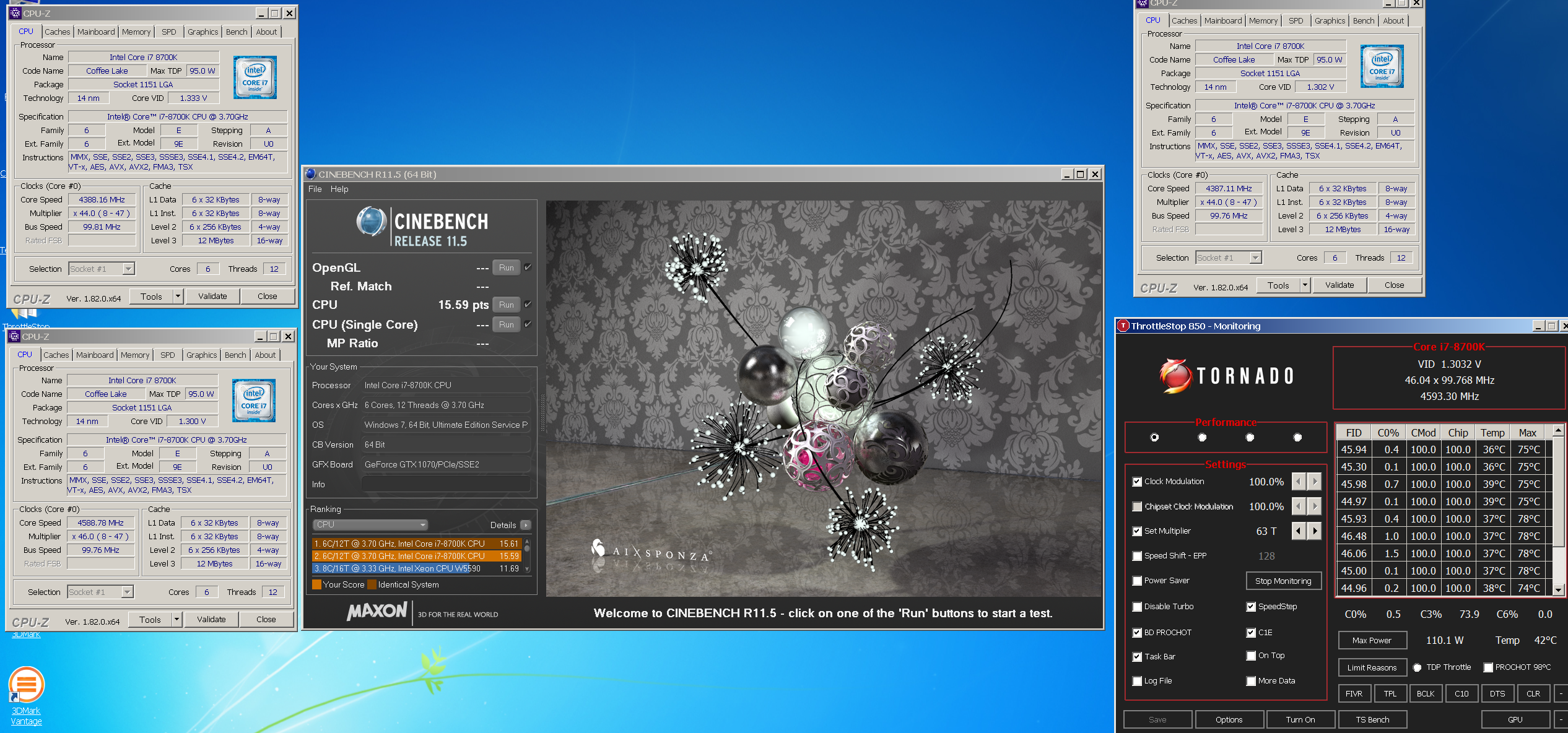This screenshot has width=1568, height=733.
Task: Enable Chipset Clock Modulation checkbox
Action: pos(1137,506)
